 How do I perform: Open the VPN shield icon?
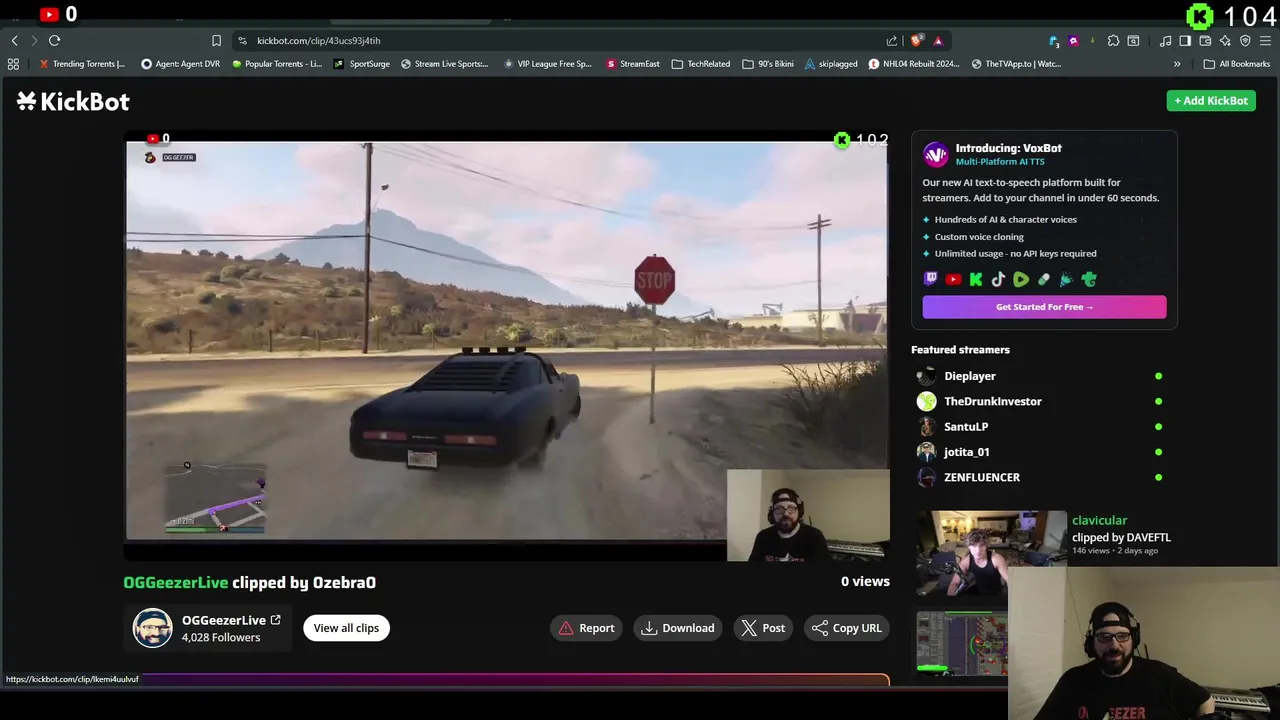pyautogui.click(x=1245, y=41)
